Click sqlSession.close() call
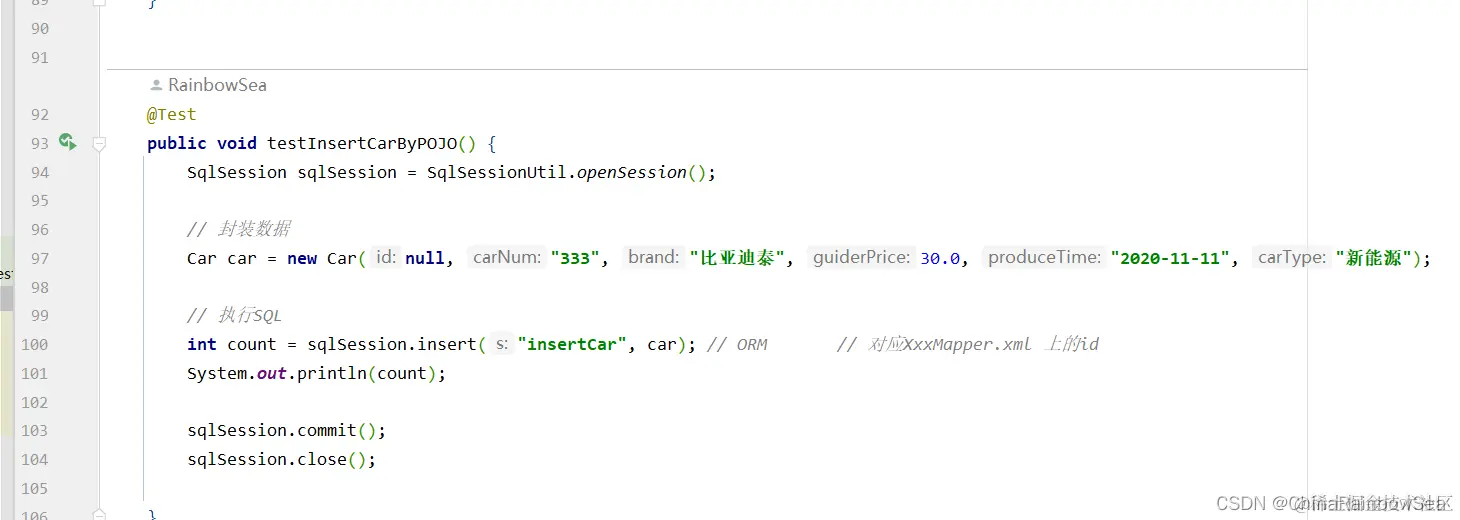 pos(281,459)
